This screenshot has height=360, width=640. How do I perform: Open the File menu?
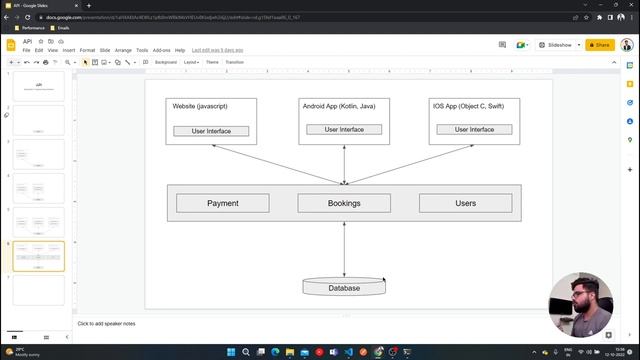click(27, 50)
